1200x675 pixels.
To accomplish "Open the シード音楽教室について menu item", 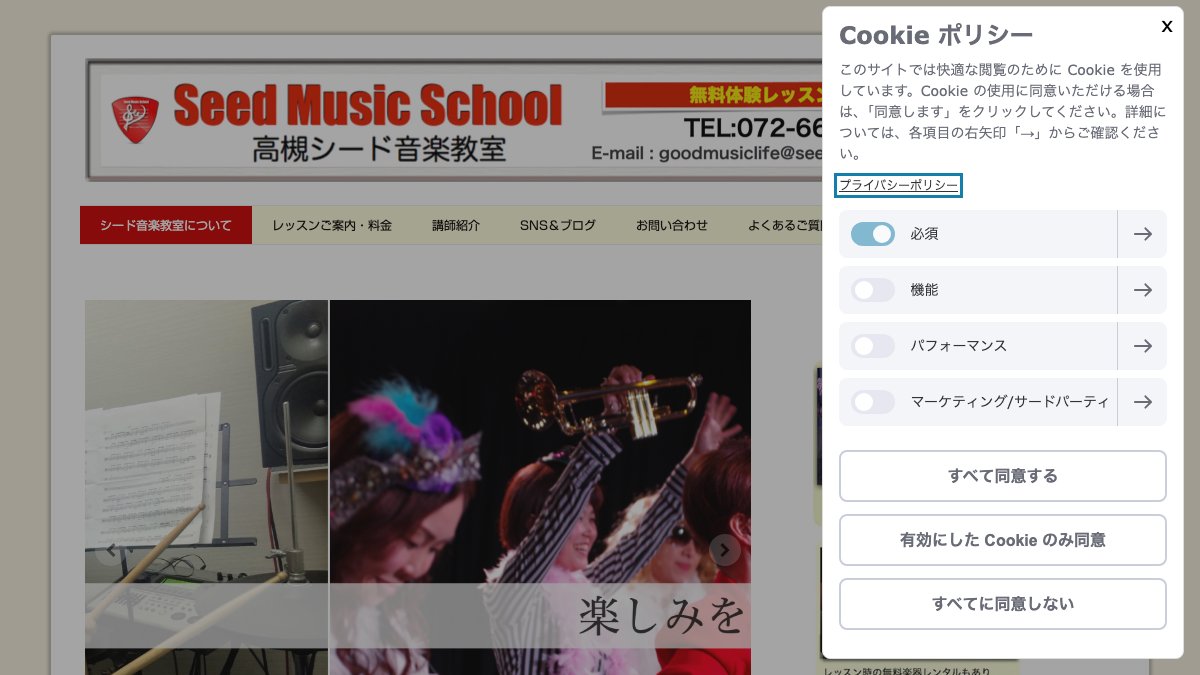I will pyautogui.click(x=166, y=225).
